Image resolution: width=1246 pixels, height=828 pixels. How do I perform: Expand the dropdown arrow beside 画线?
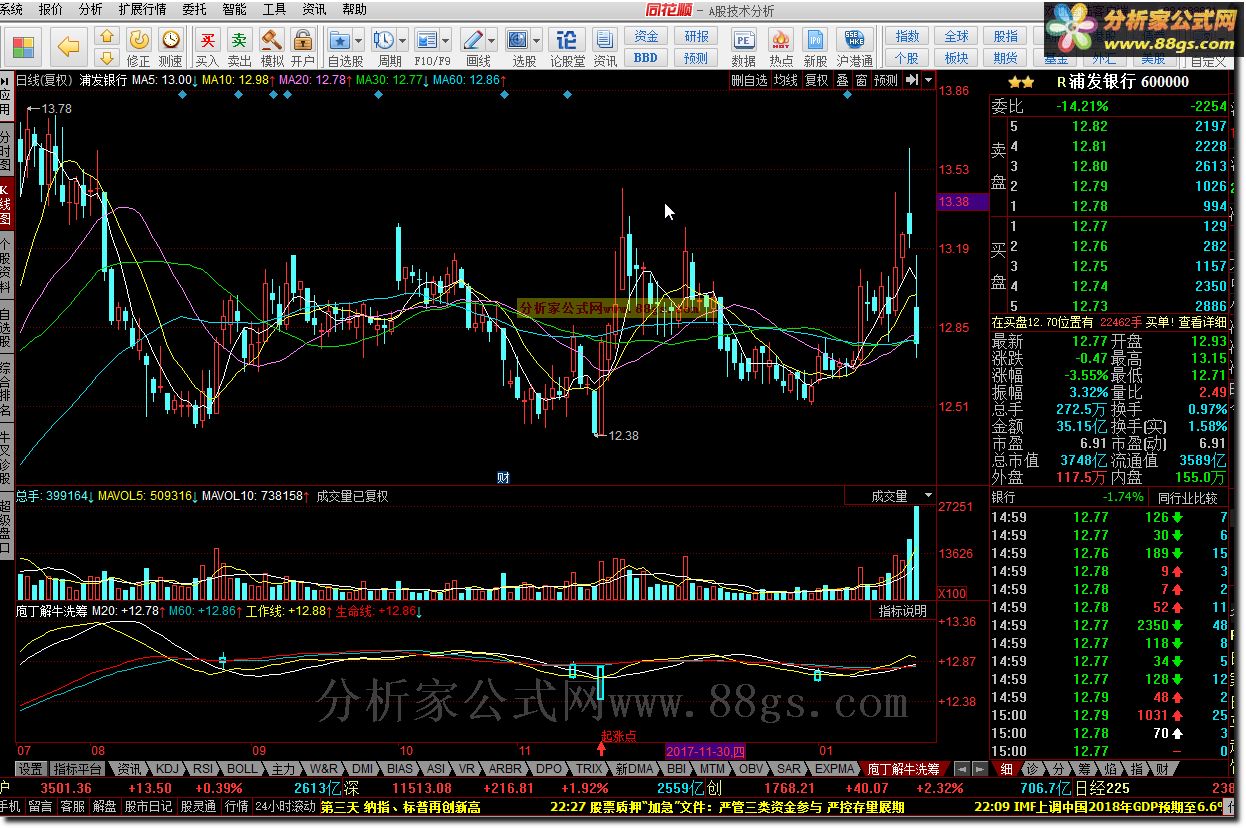pyautogui.click(x=493, y=40)
